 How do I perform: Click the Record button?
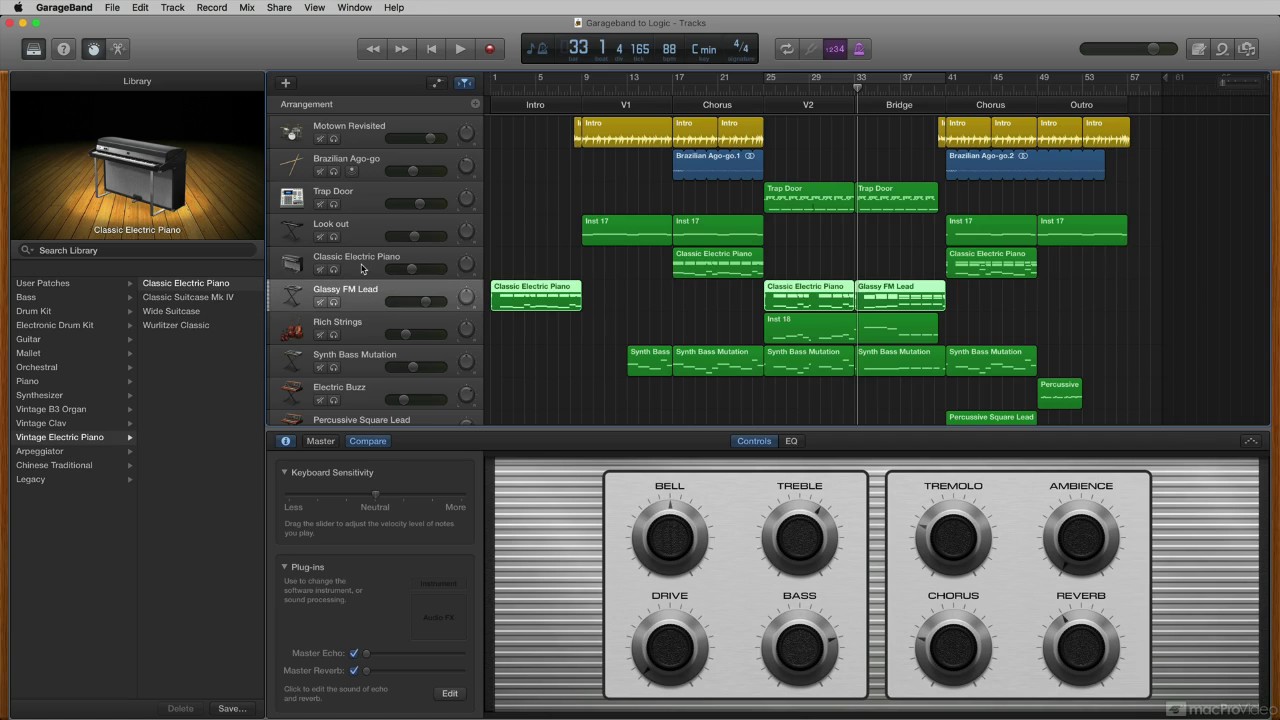tap(489, 48)
